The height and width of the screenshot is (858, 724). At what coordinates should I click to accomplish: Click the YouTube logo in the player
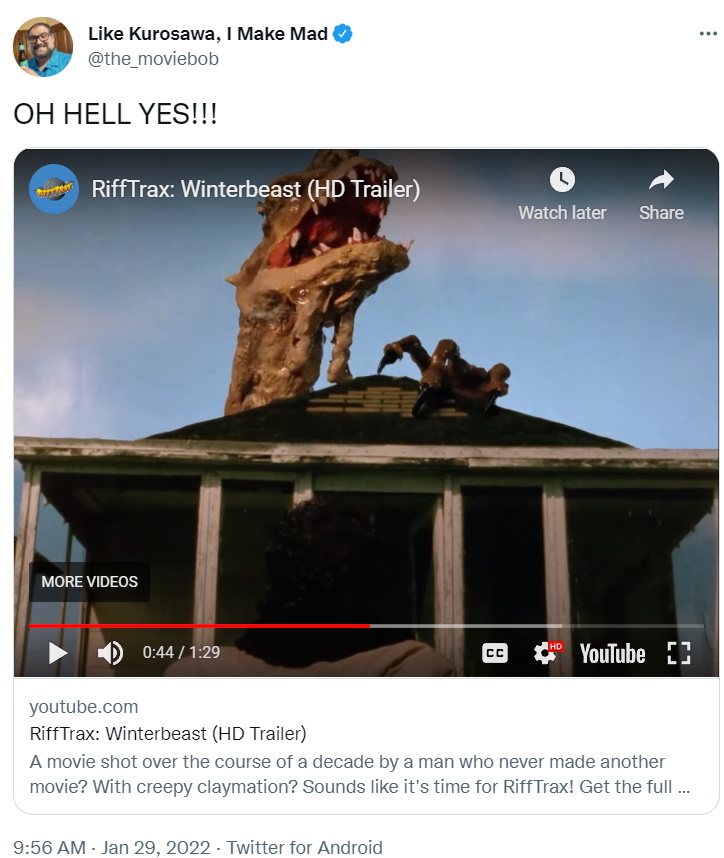click(x=612, y=653)
